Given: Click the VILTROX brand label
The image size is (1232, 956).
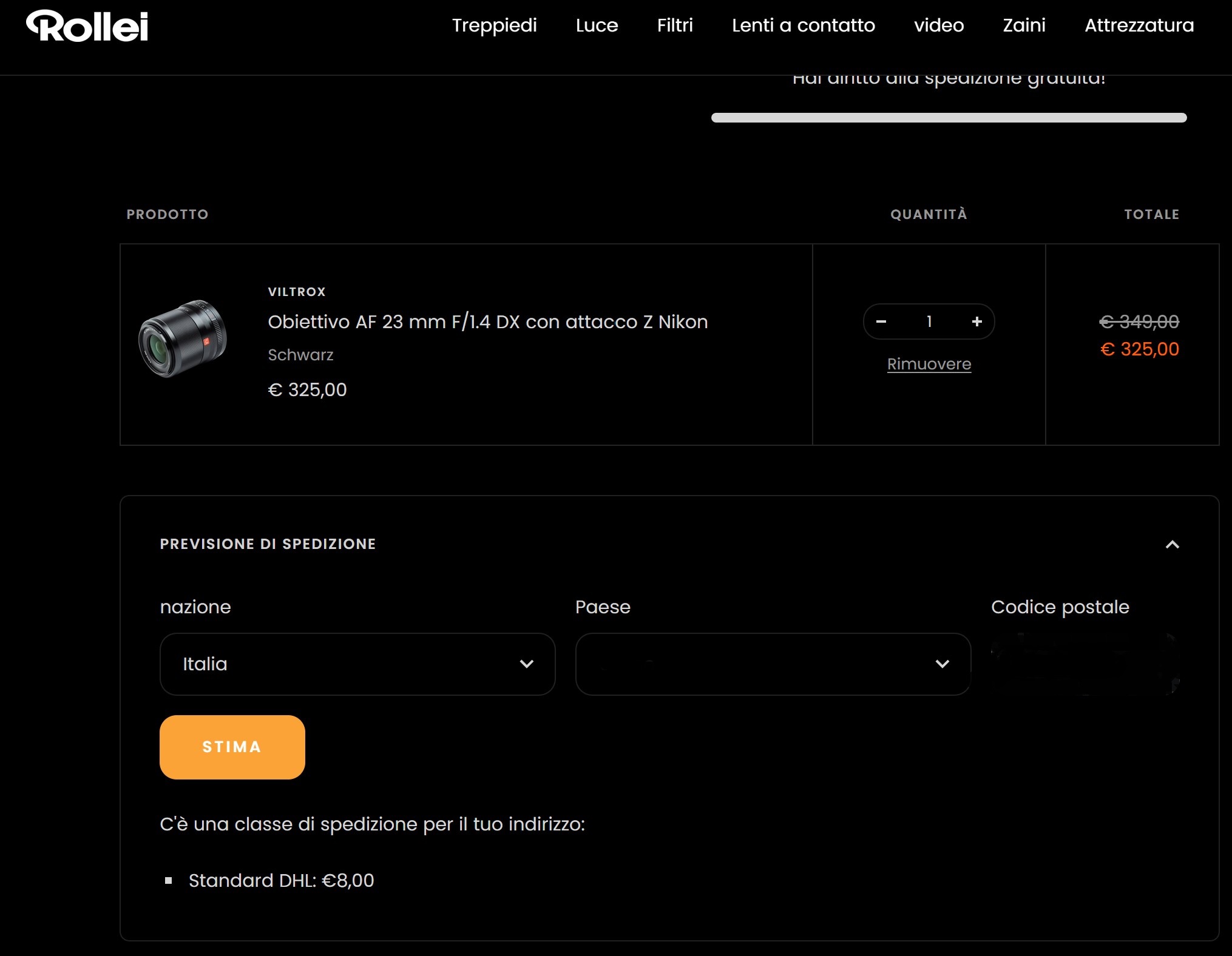Looking at the screenshot, I should click(x=297, y=292).
